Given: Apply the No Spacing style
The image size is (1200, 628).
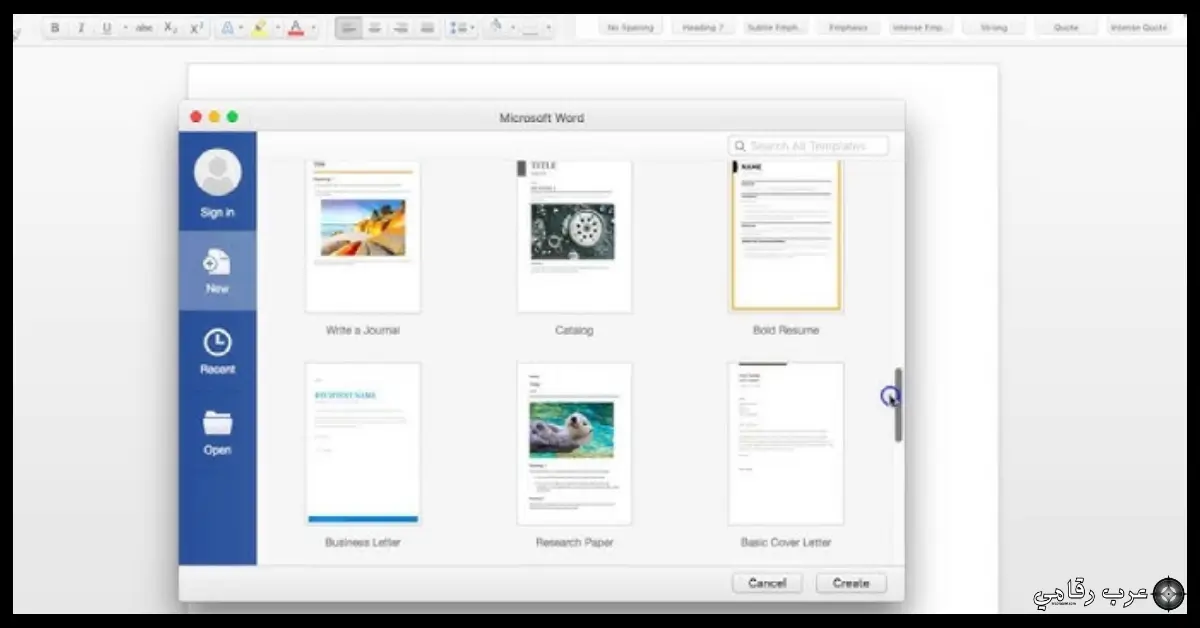Looking at the screenshot, I should (630, 28).
